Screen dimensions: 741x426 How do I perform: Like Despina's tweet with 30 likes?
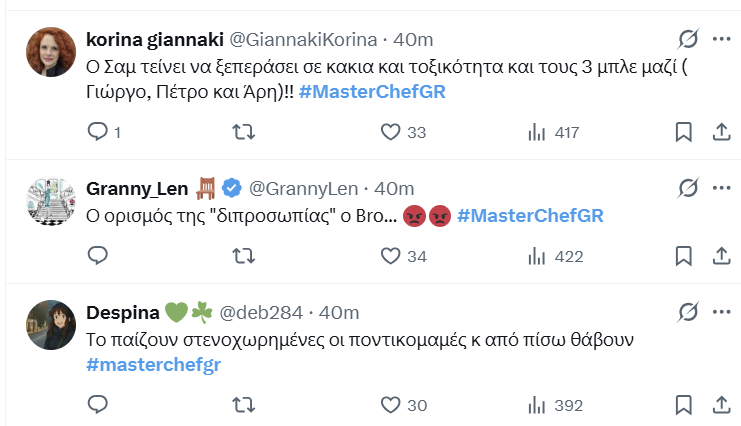click(391, 404)
